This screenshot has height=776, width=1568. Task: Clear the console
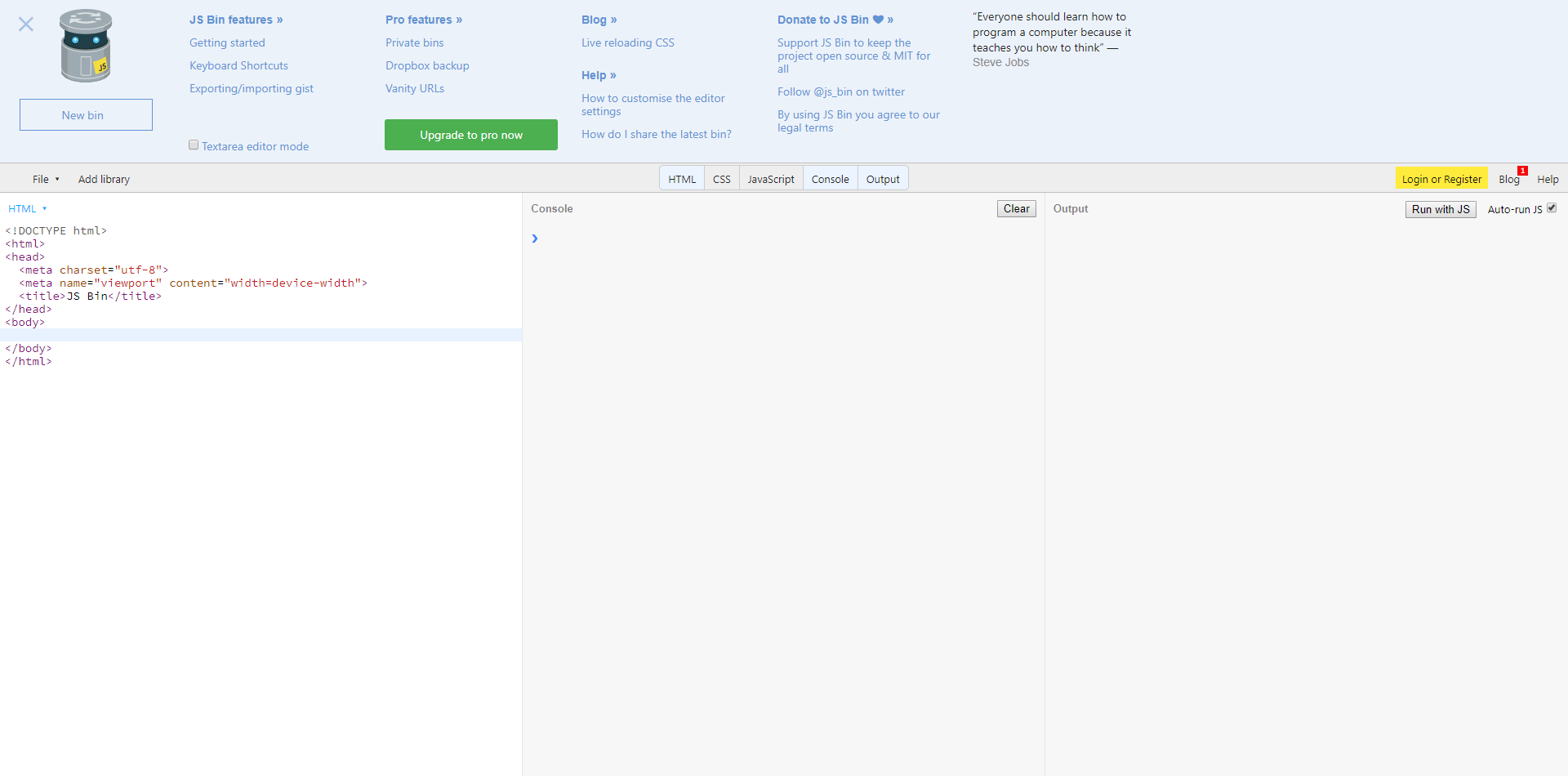pos(1017,209)
